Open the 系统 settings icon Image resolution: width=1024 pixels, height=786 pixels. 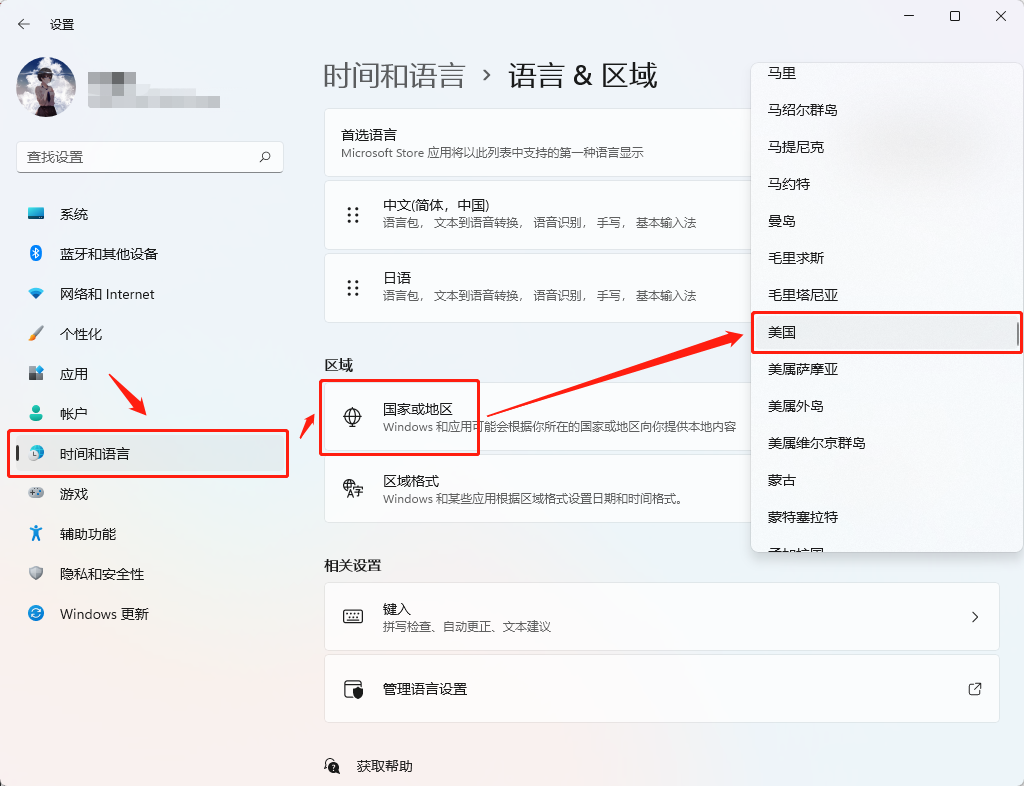(36, 213)
